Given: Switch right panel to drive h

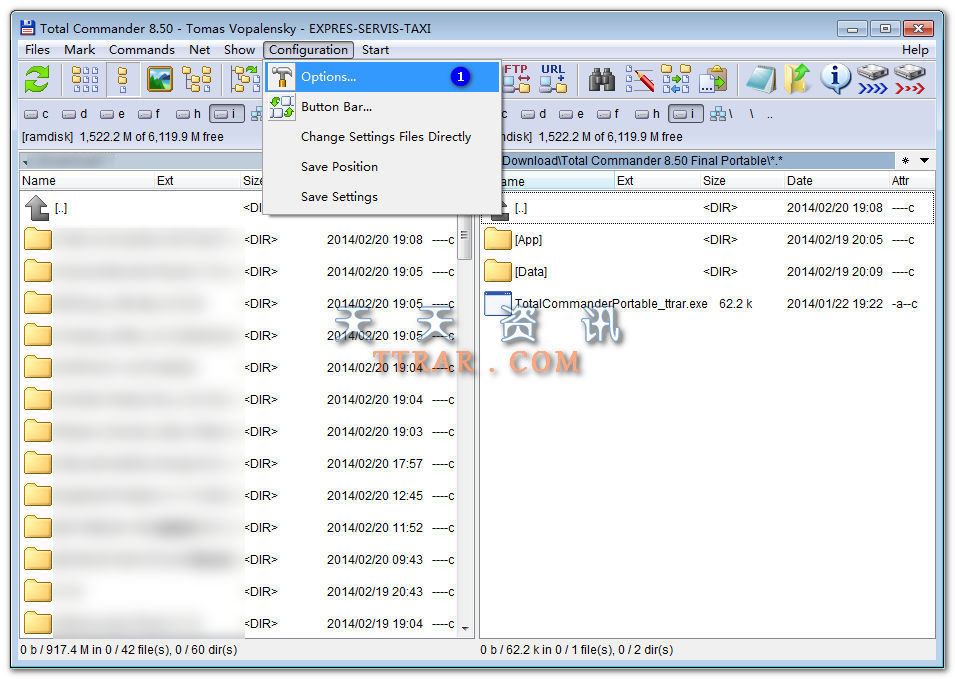Looking at the screenshot, I should click(x=648, y=114).
